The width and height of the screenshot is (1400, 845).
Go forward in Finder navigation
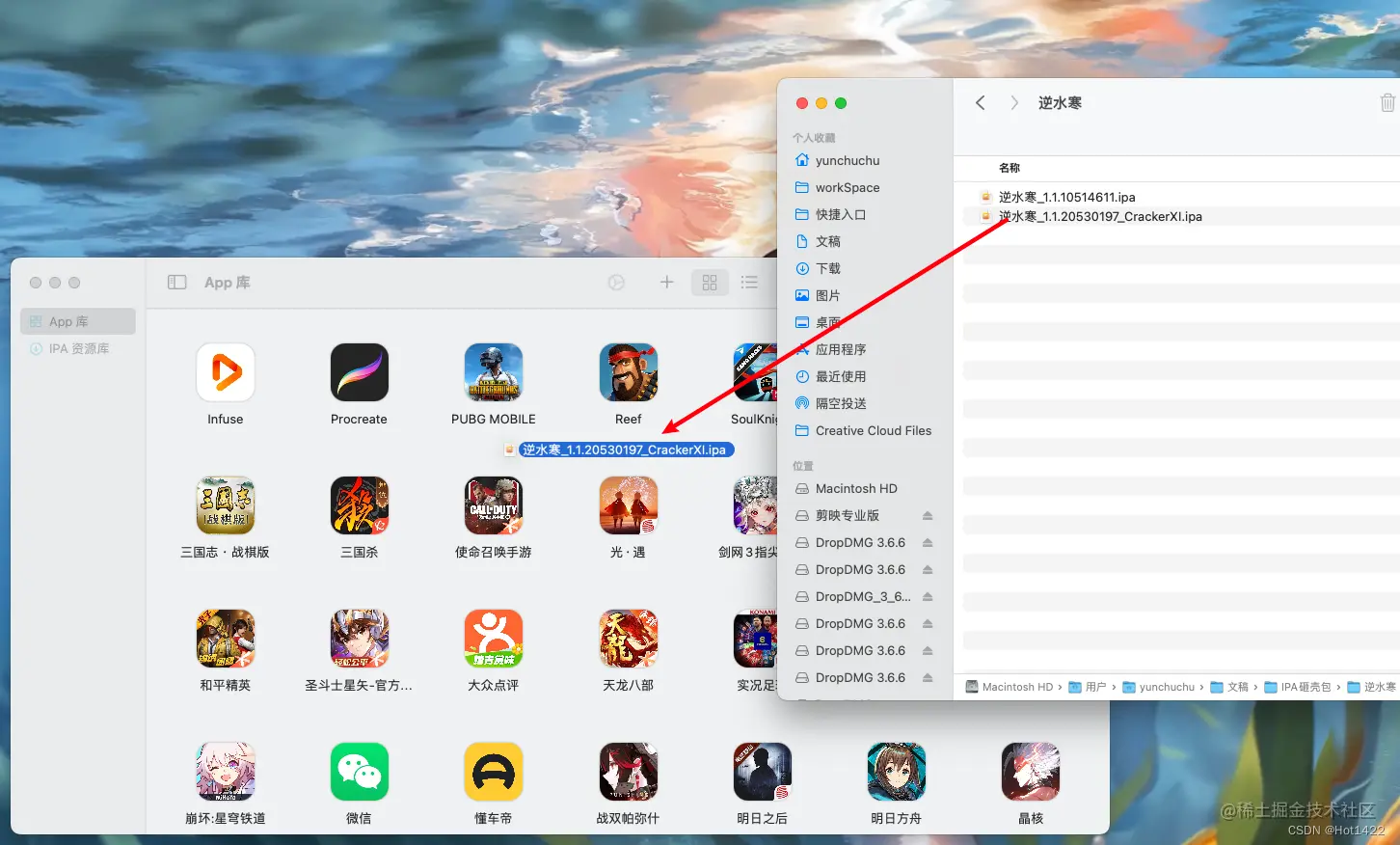point(1014,102)
